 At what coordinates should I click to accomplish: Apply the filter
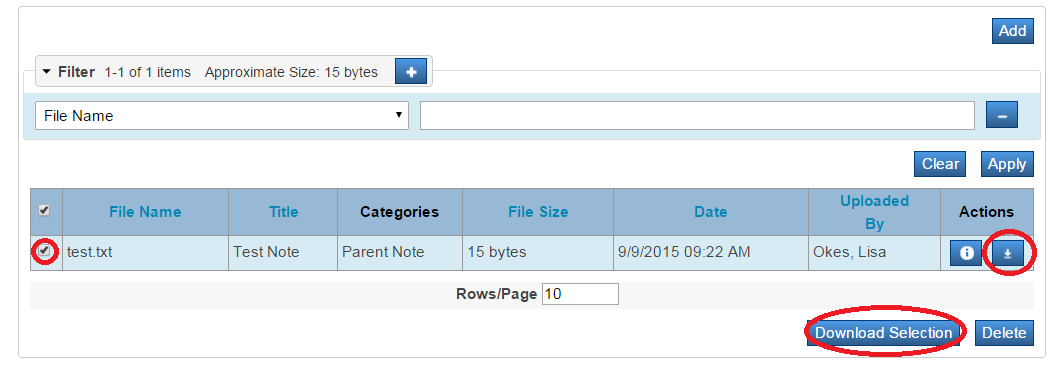pos(1007,164)
